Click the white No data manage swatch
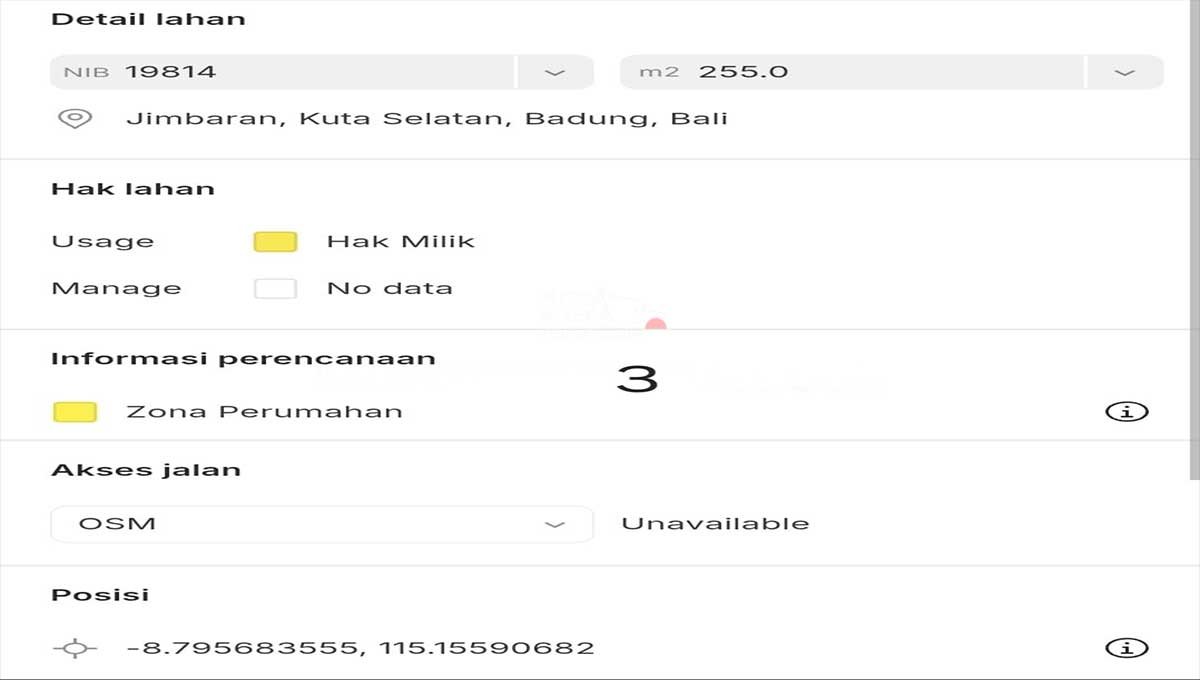 pyautogui.click(x=275, y=289)
